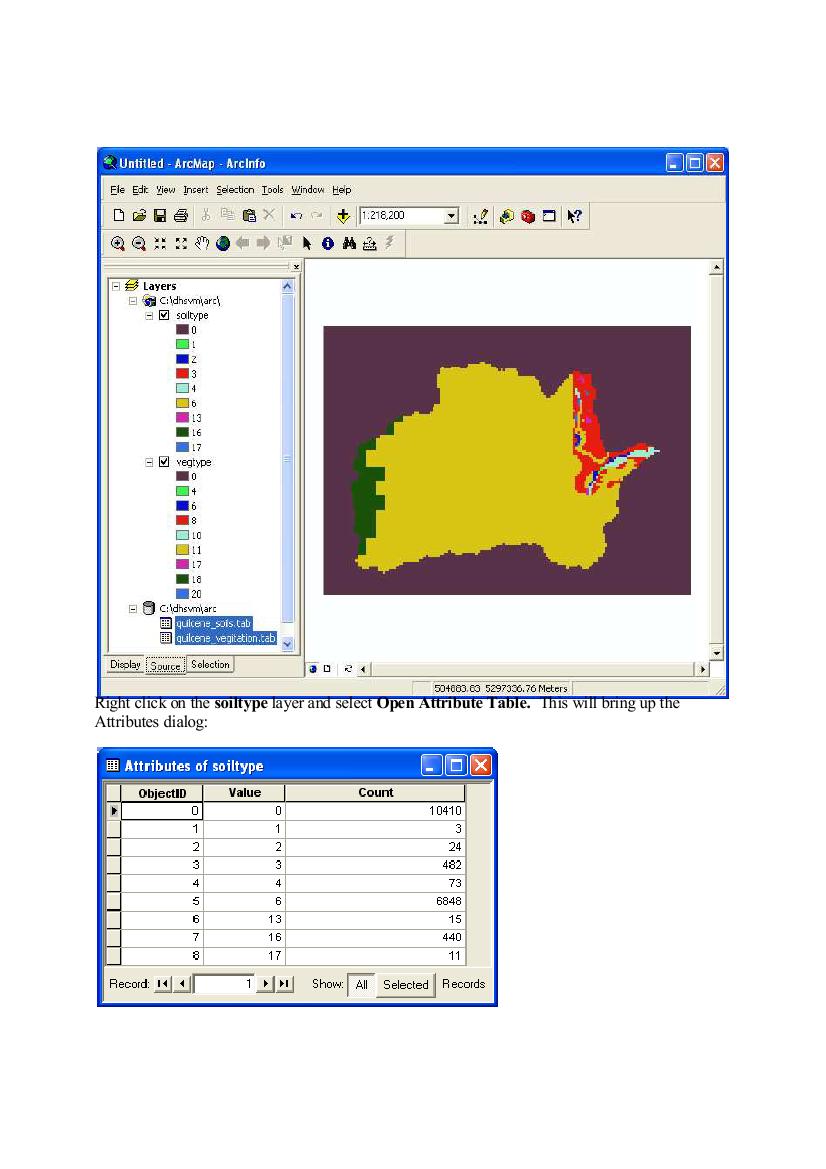Click the What's This help pointer
This screenshot has height=1169, width=826.
573,216
